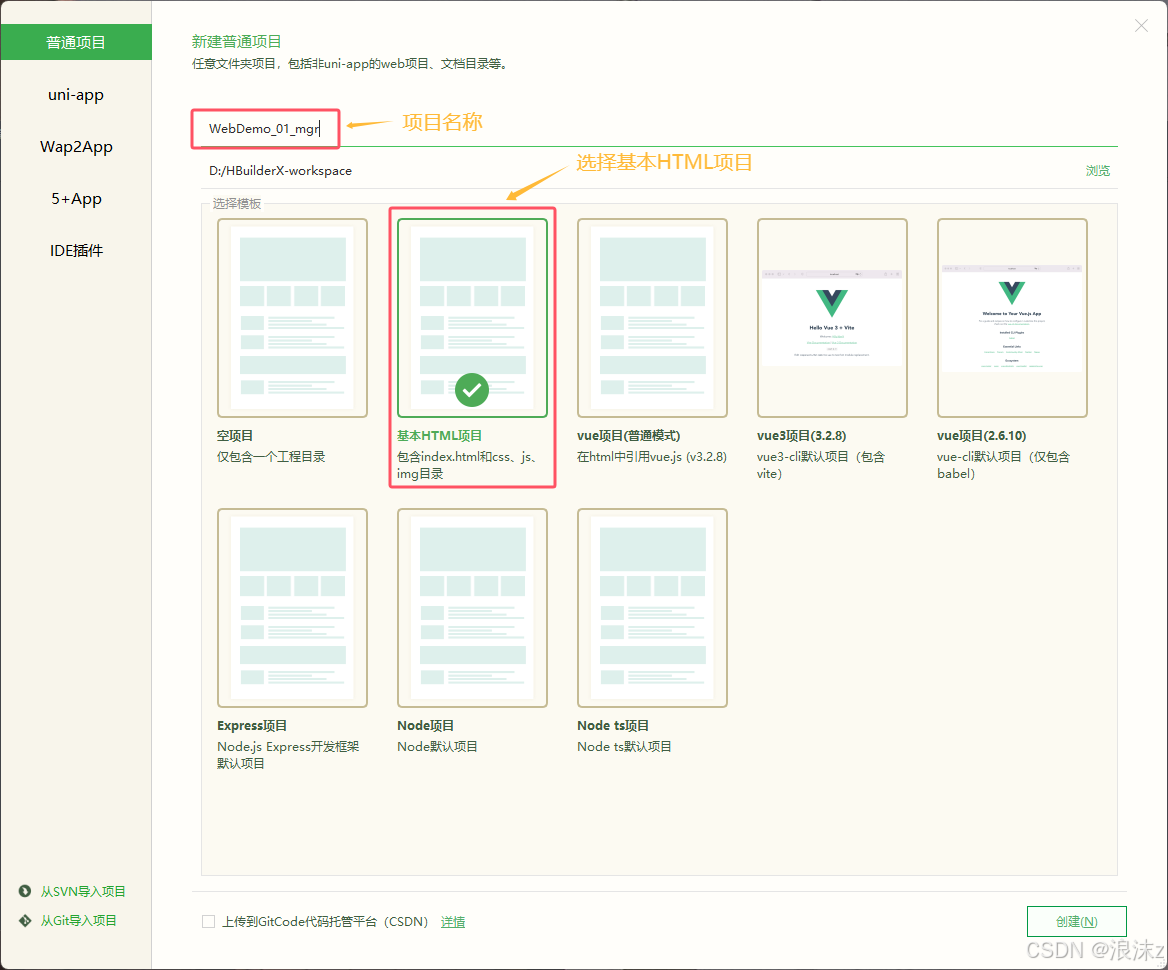The image size is (1168, 970).
Task: Click 浏览 to browse for folder
Action: (x=1097, y=171)
